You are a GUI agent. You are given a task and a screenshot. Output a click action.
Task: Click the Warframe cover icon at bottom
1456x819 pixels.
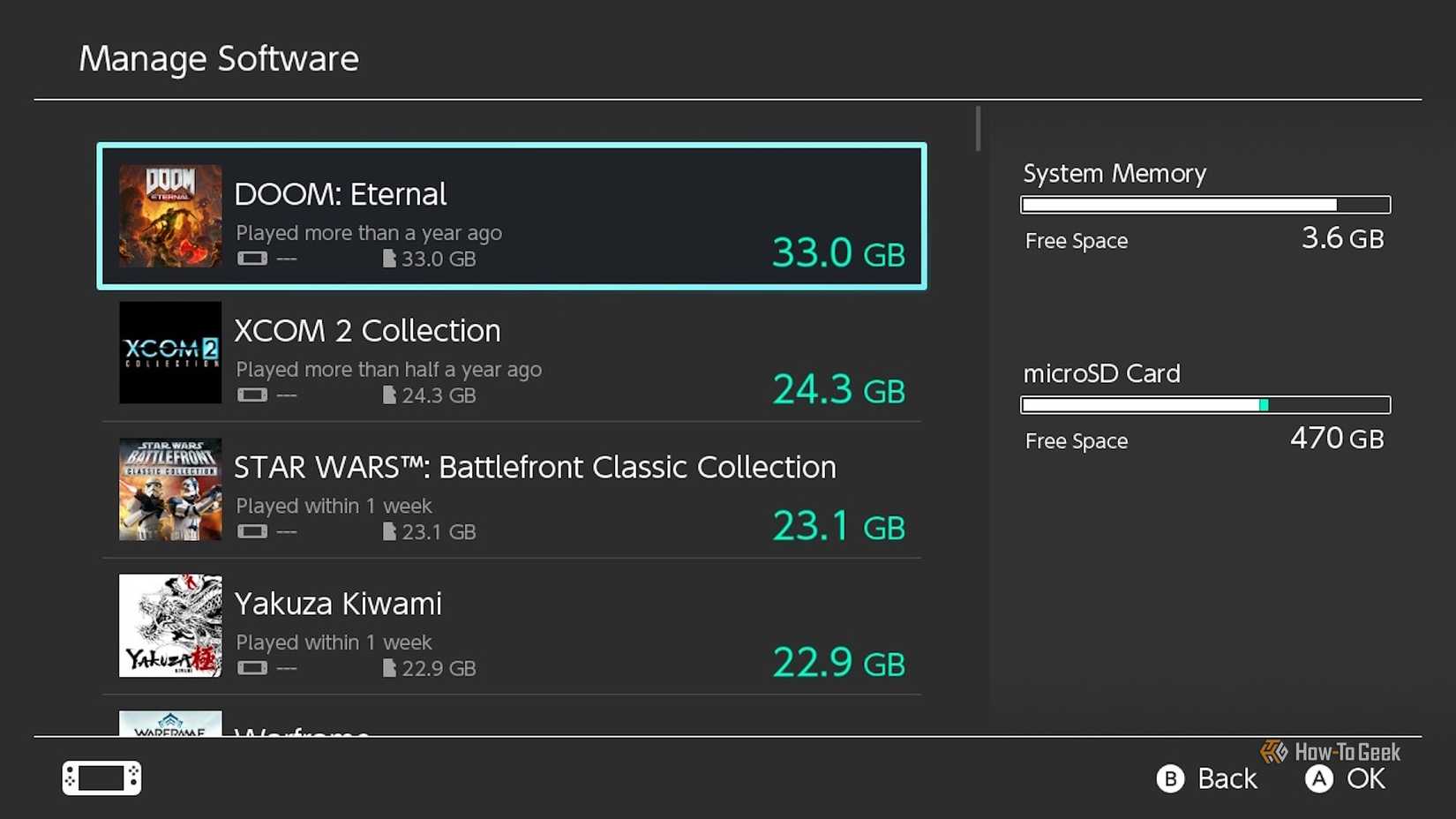[x=170, y=724]
